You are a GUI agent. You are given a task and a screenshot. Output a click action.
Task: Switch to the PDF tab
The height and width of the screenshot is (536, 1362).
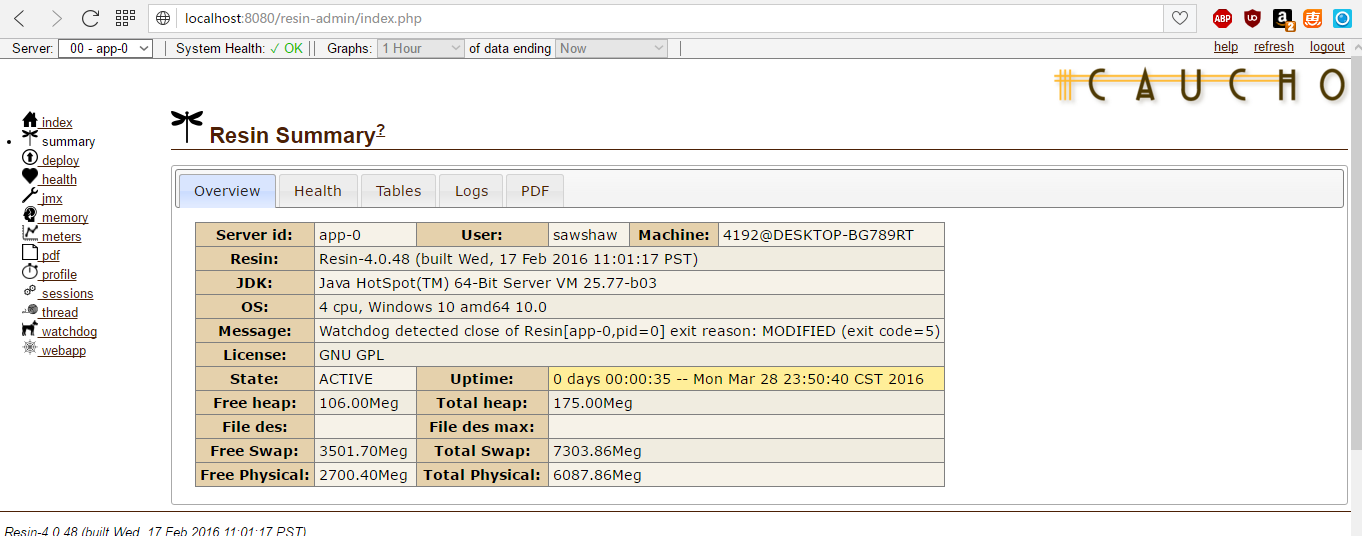[x=535, y=190]
